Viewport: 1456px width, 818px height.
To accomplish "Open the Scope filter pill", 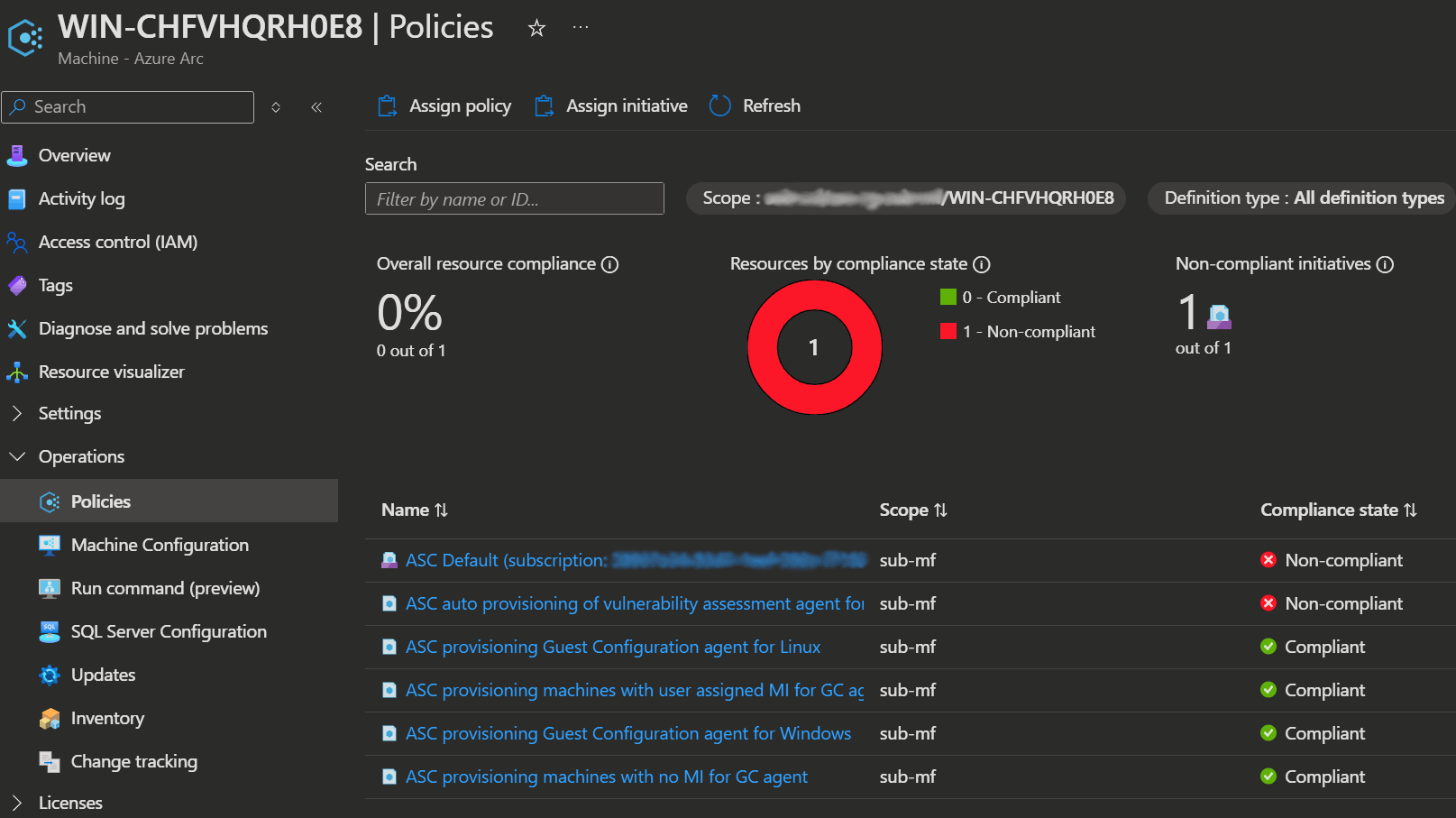I will pos(906,198).
